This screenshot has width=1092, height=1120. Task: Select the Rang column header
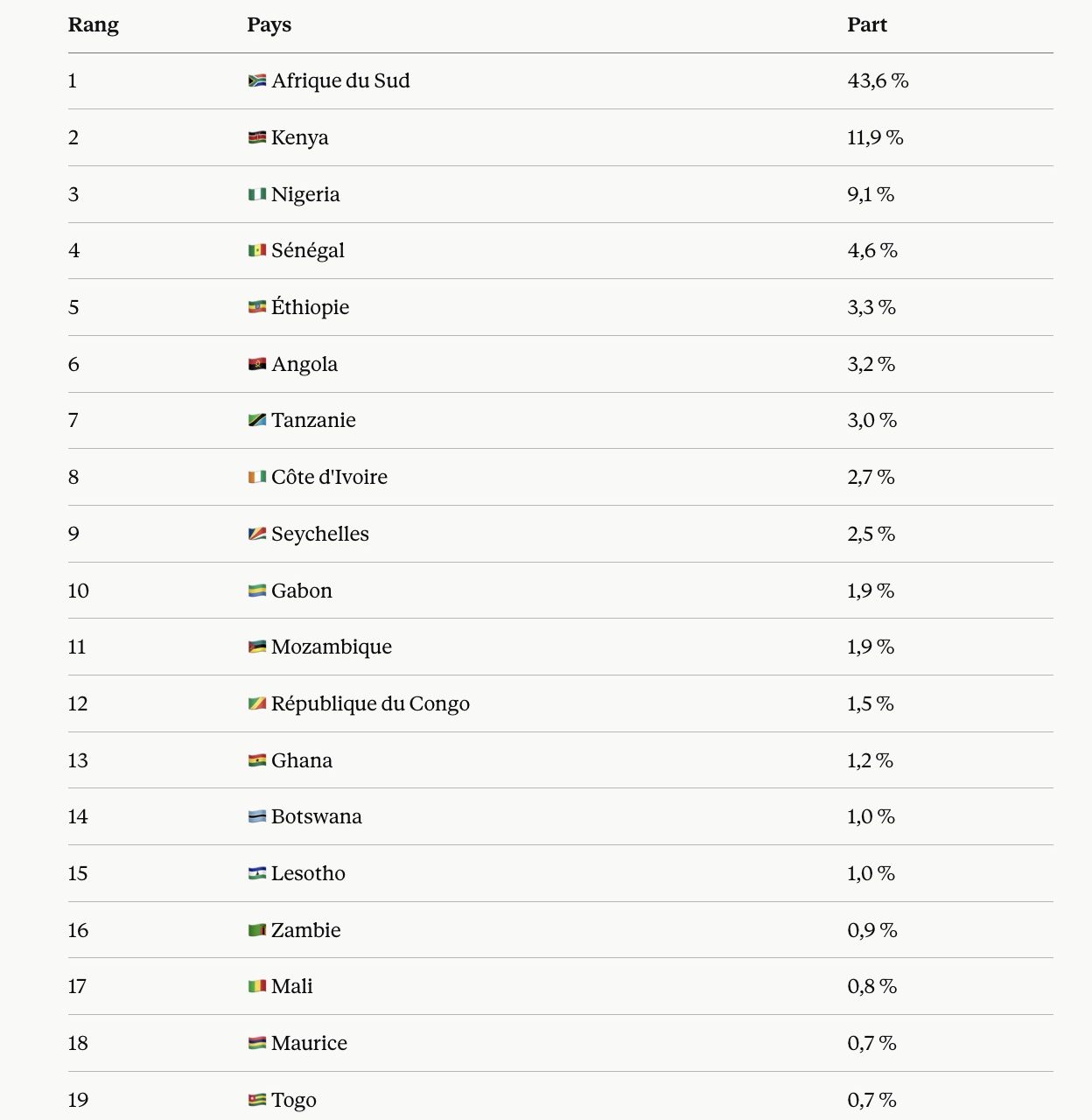pyautogui.click(x=94, y=24)
